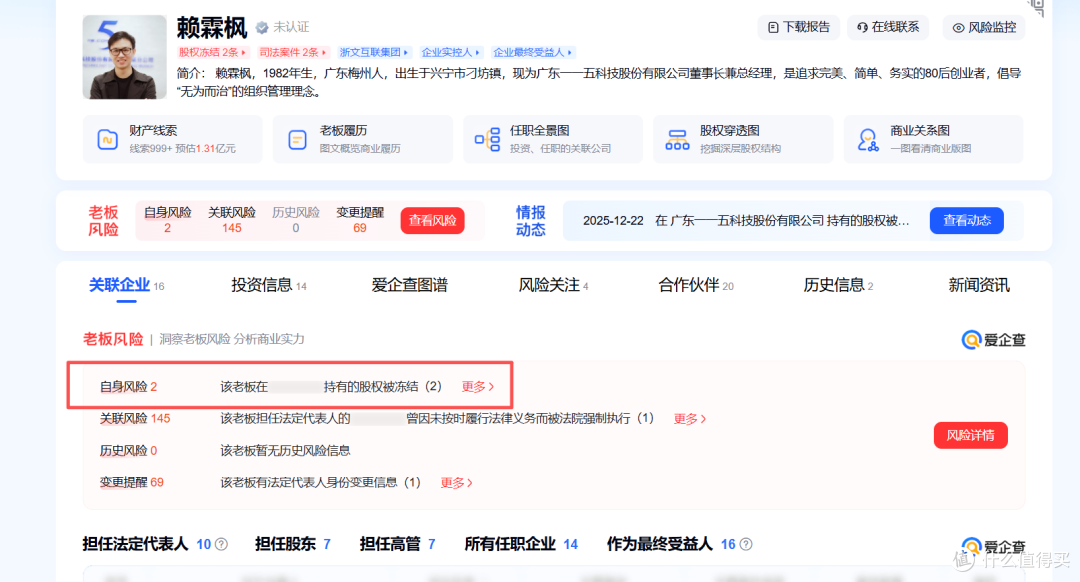Click the QR code icon in top corner
This screenshot has width=1080, height=582.
pyautogui.click(x=1037, y=7)
